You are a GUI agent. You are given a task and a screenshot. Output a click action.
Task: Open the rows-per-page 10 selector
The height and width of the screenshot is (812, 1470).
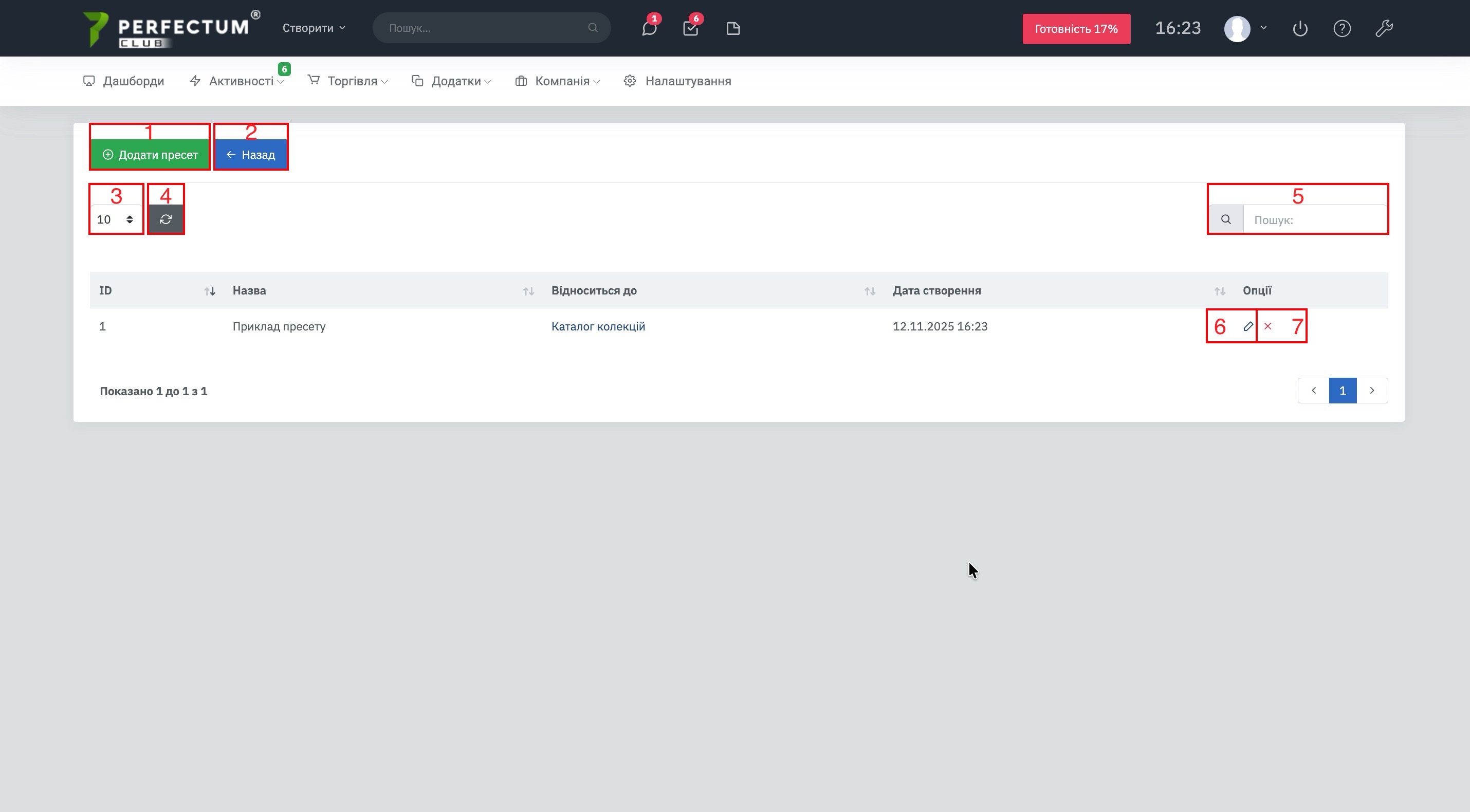pyautogui.click(x=115, y=219)
